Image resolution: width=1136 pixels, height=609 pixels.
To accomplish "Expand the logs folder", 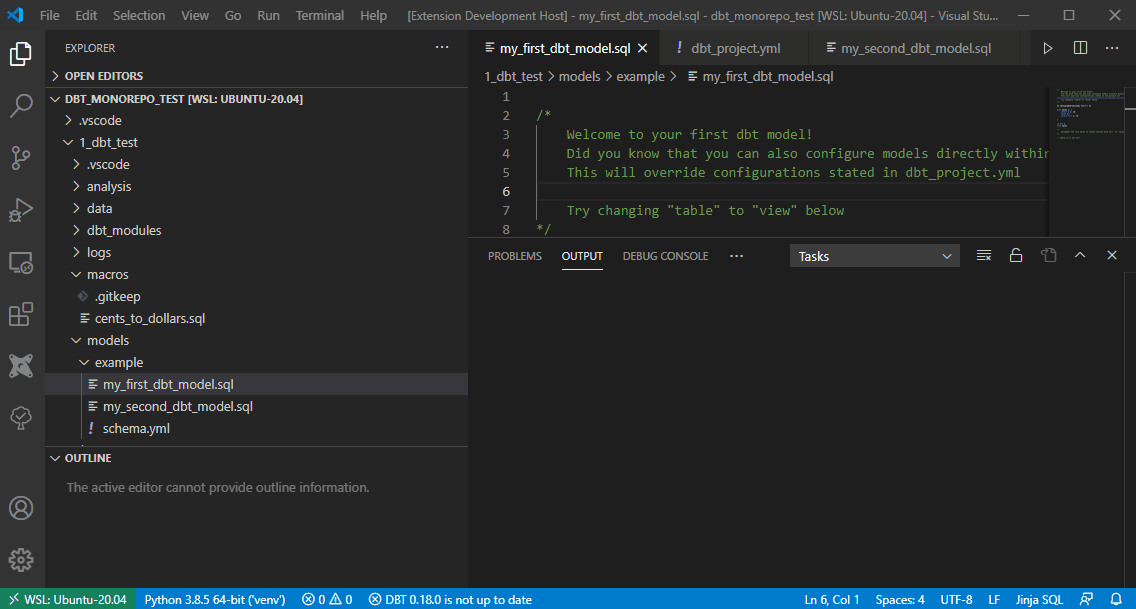I will (x=256, y=252).
